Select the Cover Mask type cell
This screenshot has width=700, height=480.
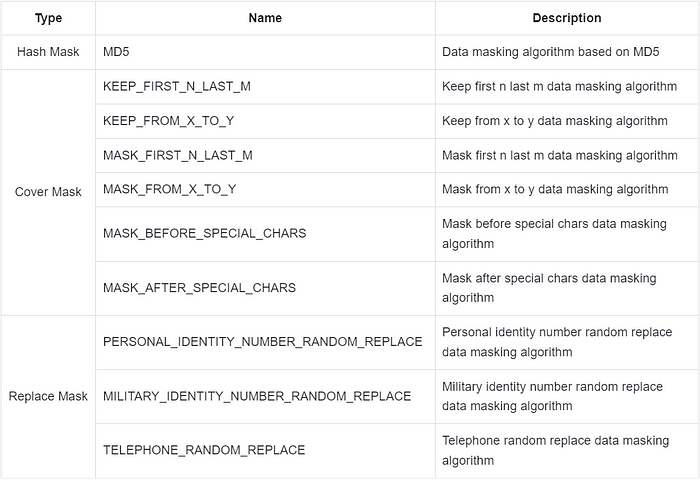click(48, 192)
